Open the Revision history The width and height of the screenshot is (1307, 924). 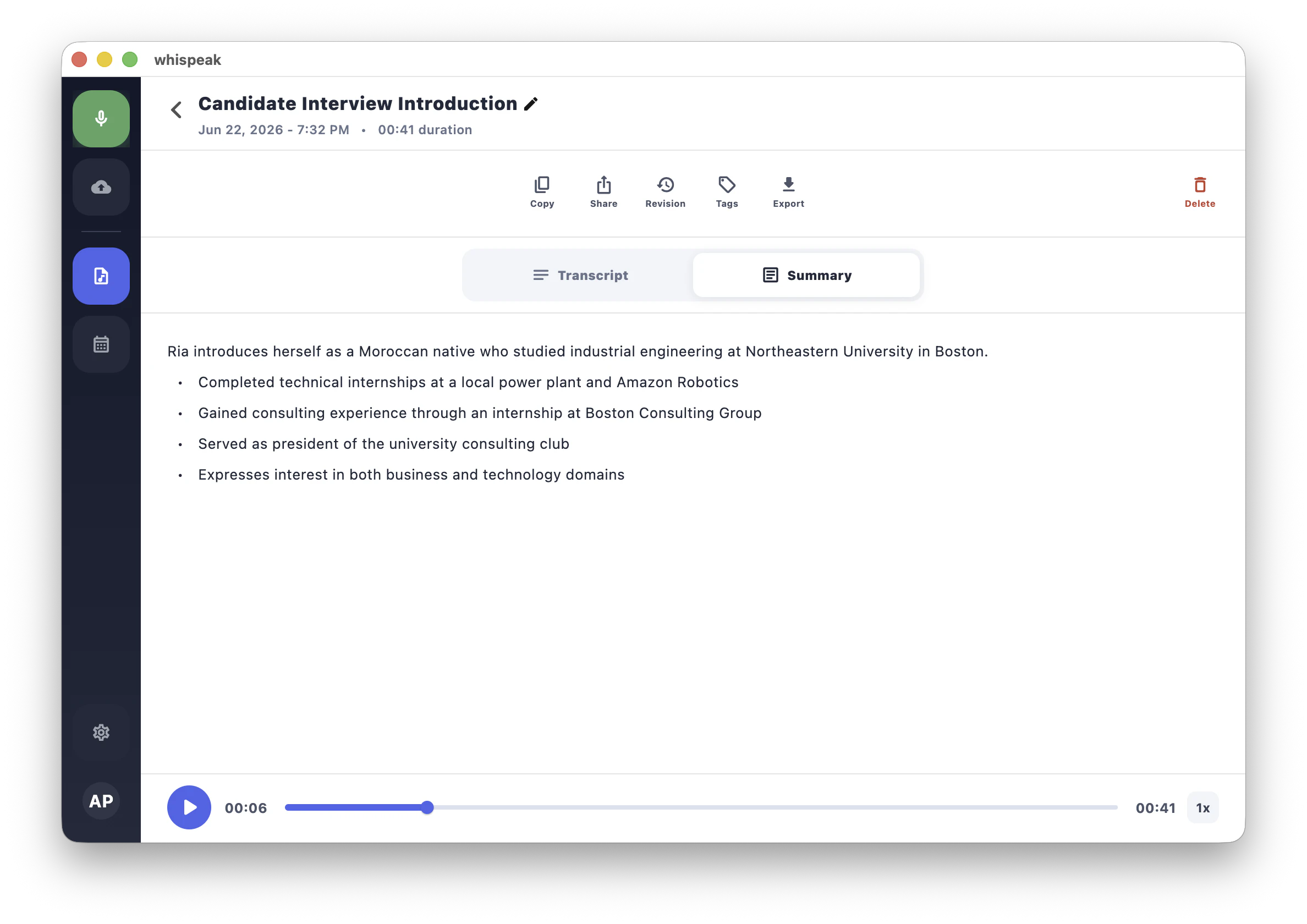(x=666, y=193)
